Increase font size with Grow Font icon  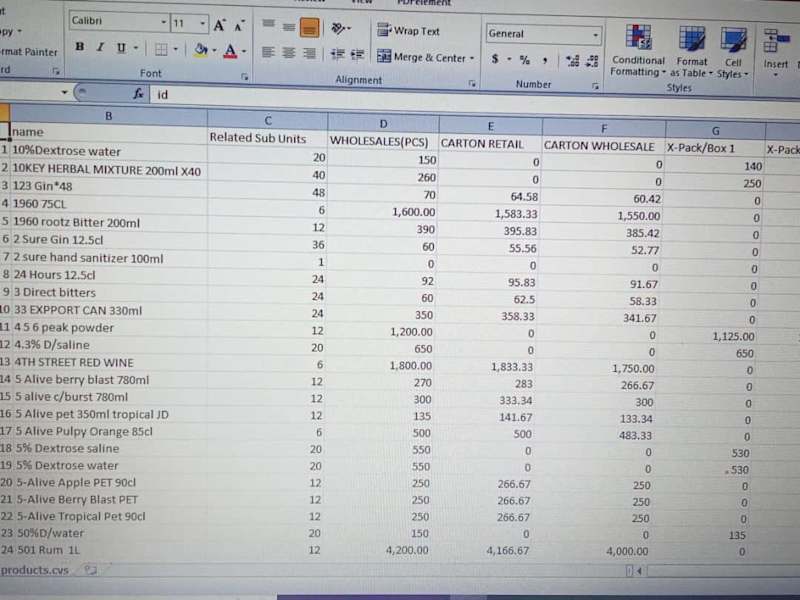219,25
